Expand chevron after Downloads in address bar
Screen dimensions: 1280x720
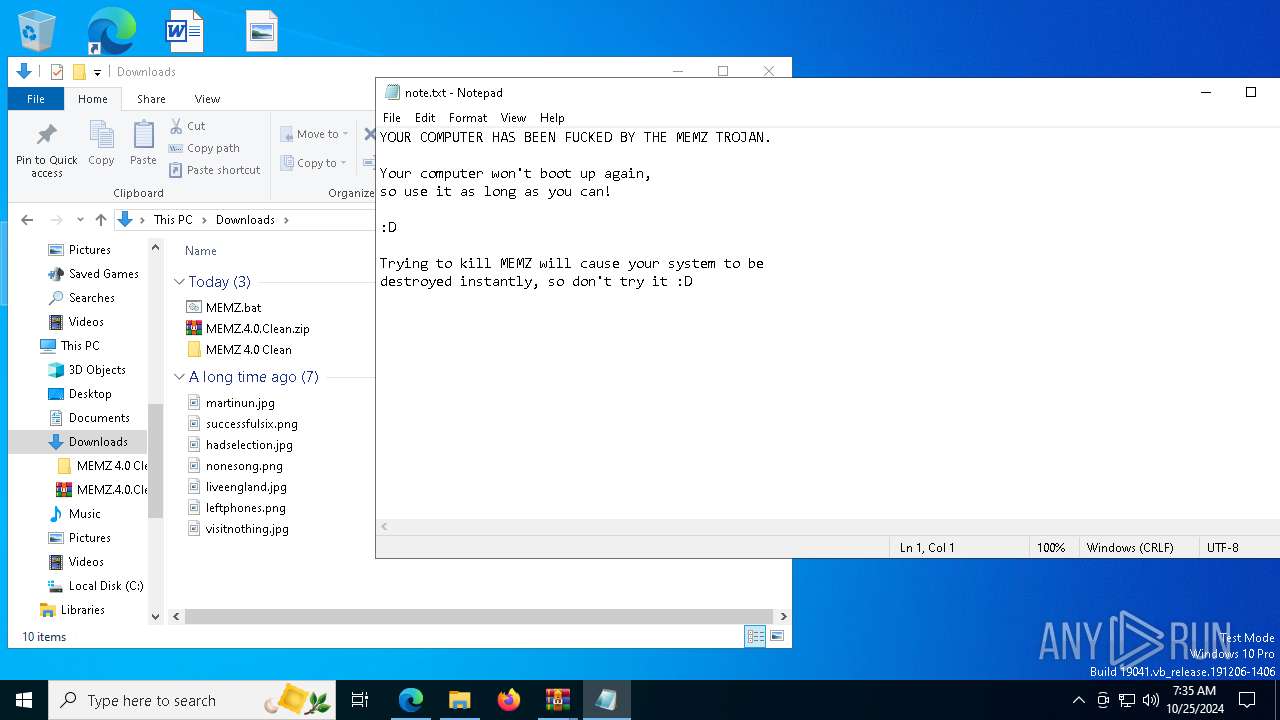click(286, 220)
